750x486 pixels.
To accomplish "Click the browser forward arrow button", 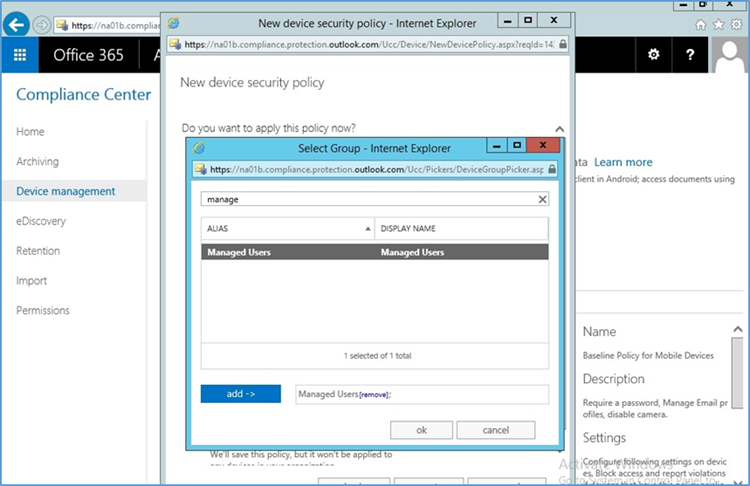I will click(42, 25).
